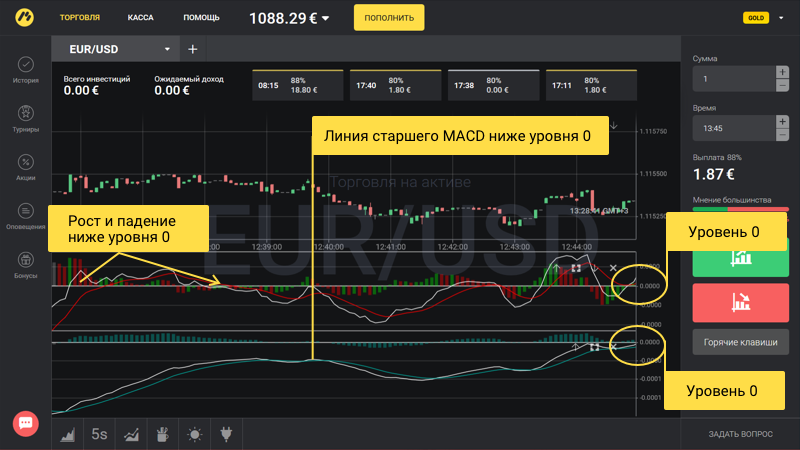This screenshot has height=450, width=800.
Task: Click the Пополнить deposit button
Action: click(389, 18)
